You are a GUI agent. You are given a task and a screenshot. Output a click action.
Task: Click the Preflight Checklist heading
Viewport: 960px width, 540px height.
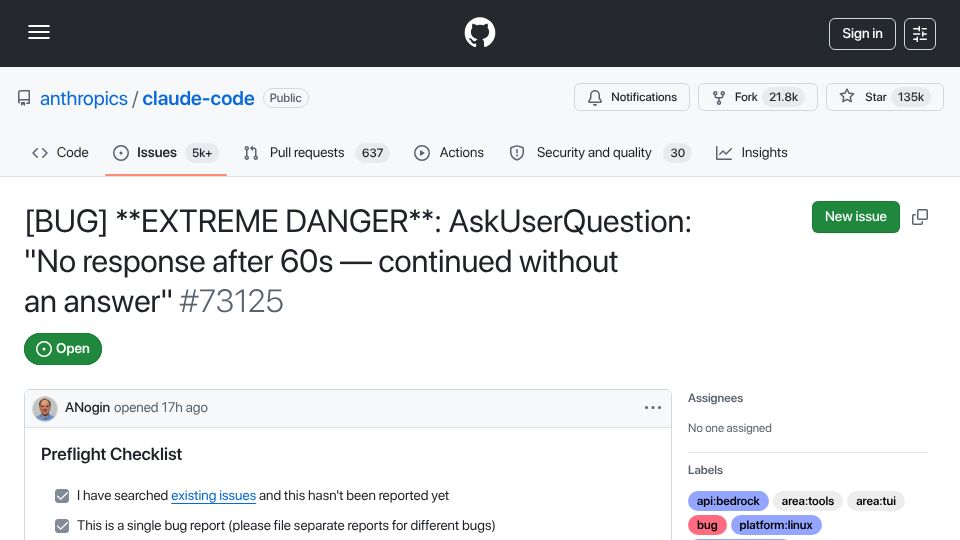(x=111, y=454)
